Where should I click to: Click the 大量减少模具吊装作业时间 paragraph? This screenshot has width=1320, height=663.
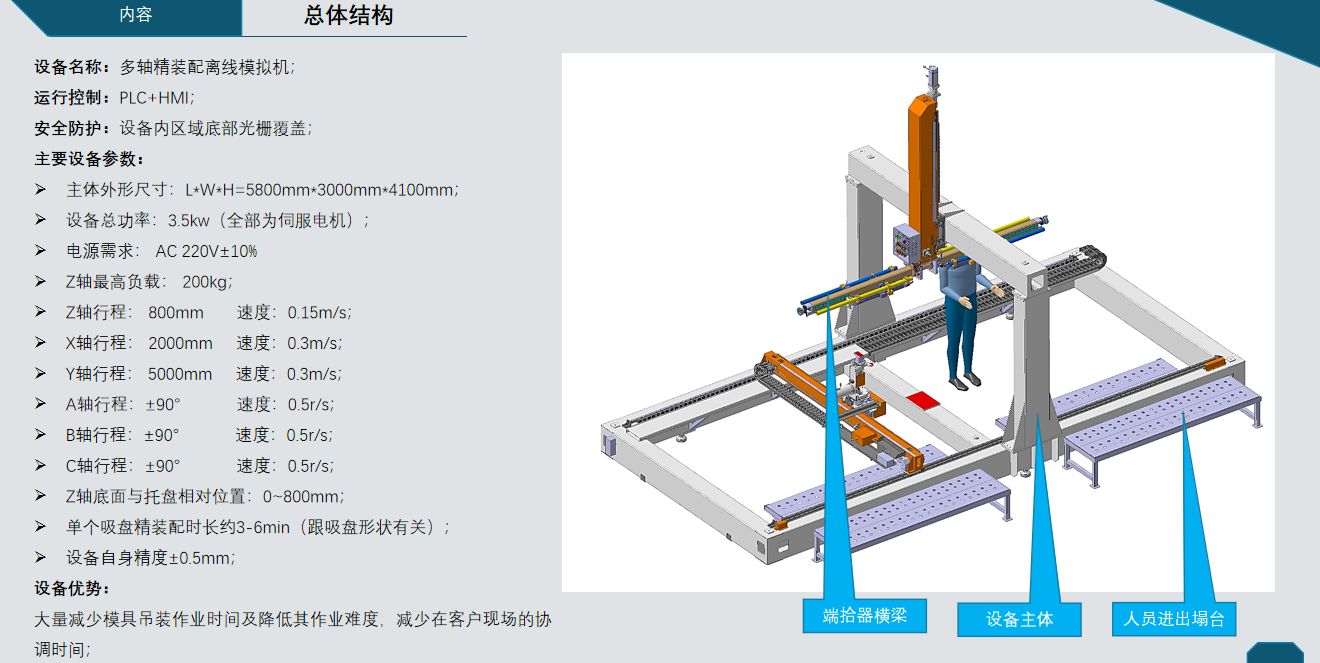pos(292,634)
